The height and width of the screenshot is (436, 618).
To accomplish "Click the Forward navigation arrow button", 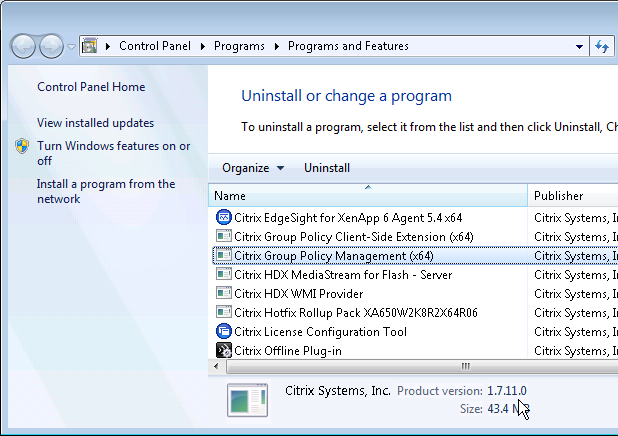I will coord(51,47).
